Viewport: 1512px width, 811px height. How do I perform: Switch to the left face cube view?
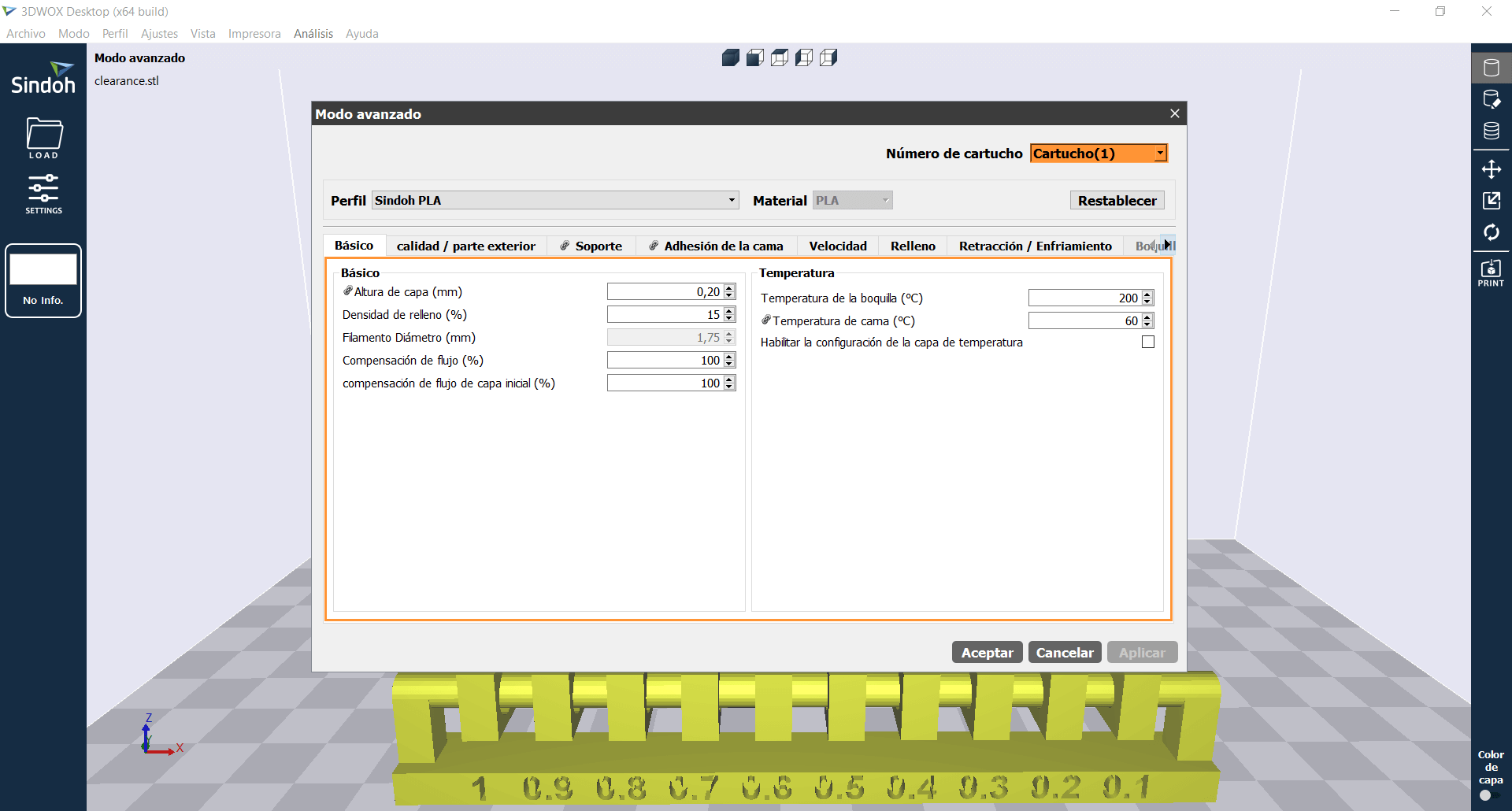pyautogui.click(x=804, y=57)
